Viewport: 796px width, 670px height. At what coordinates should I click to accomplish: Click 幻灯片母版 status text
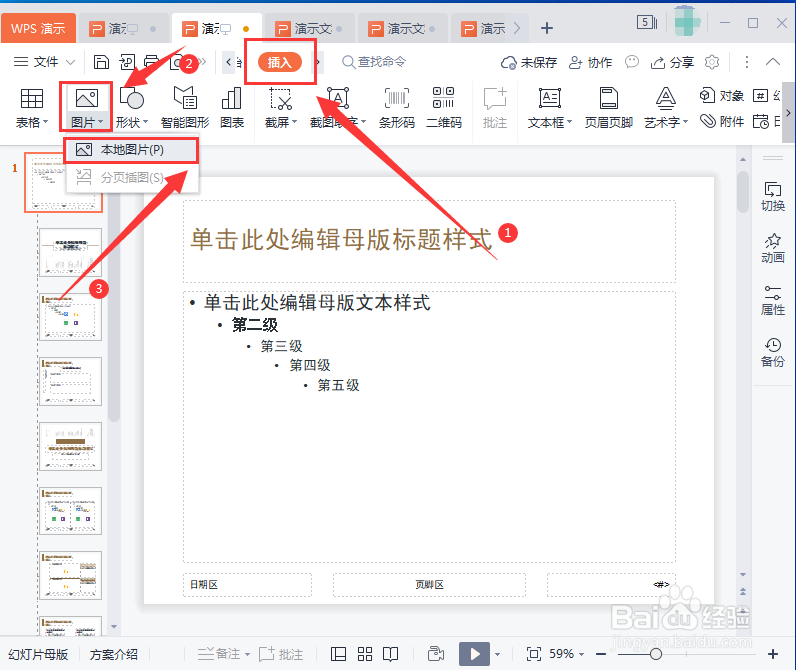tap(38, 654)
